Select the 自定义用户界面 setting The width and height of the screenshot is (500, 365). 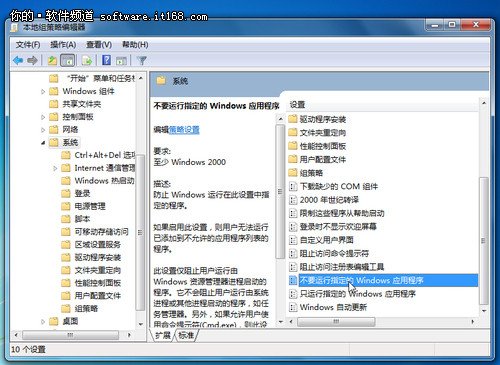click(326, 240)
